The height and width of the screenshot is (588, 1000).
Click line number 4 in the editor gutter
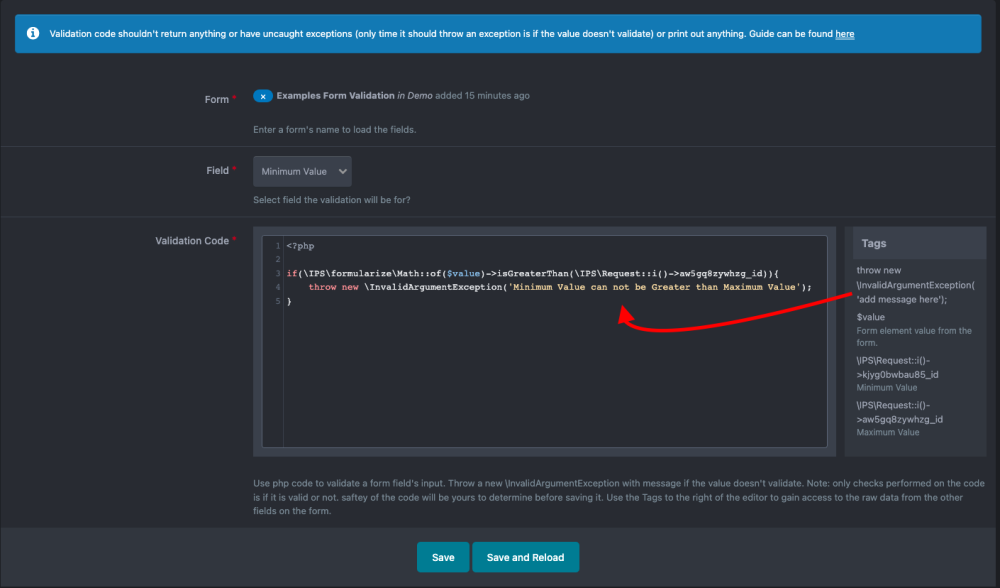click(277, 287)
